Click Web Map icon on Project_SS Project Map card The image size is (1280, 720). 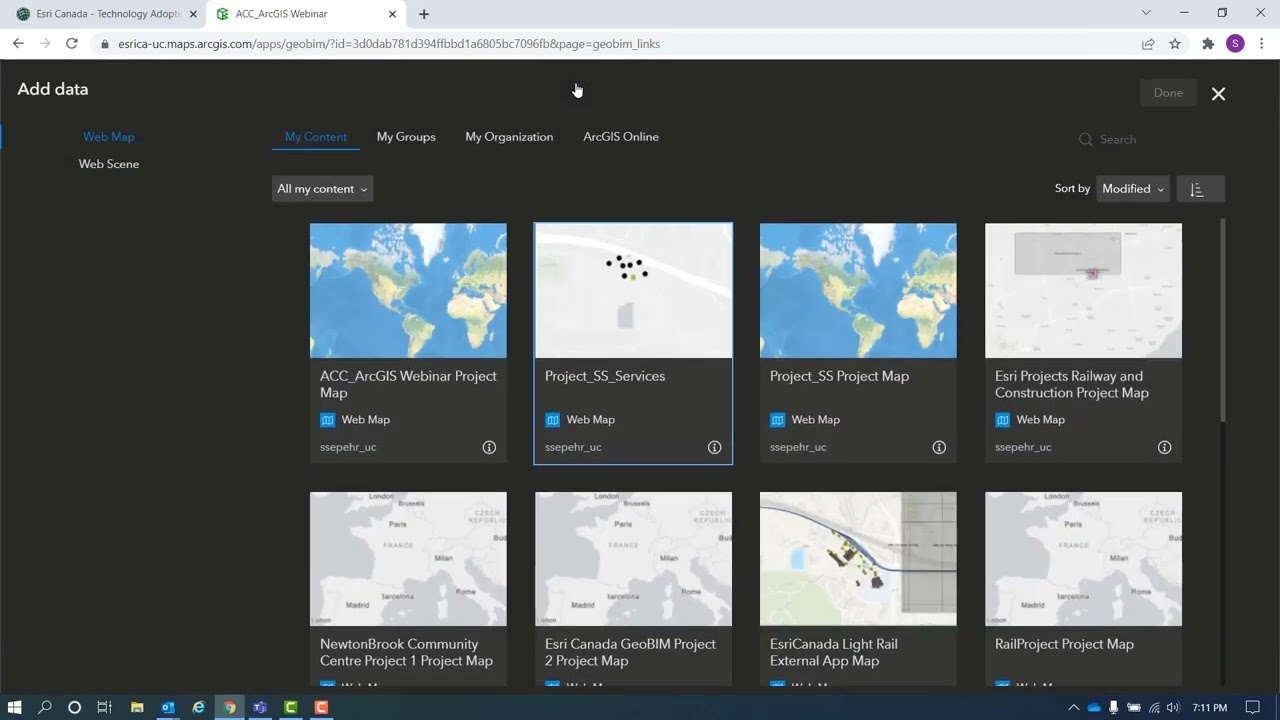[777, 420]
